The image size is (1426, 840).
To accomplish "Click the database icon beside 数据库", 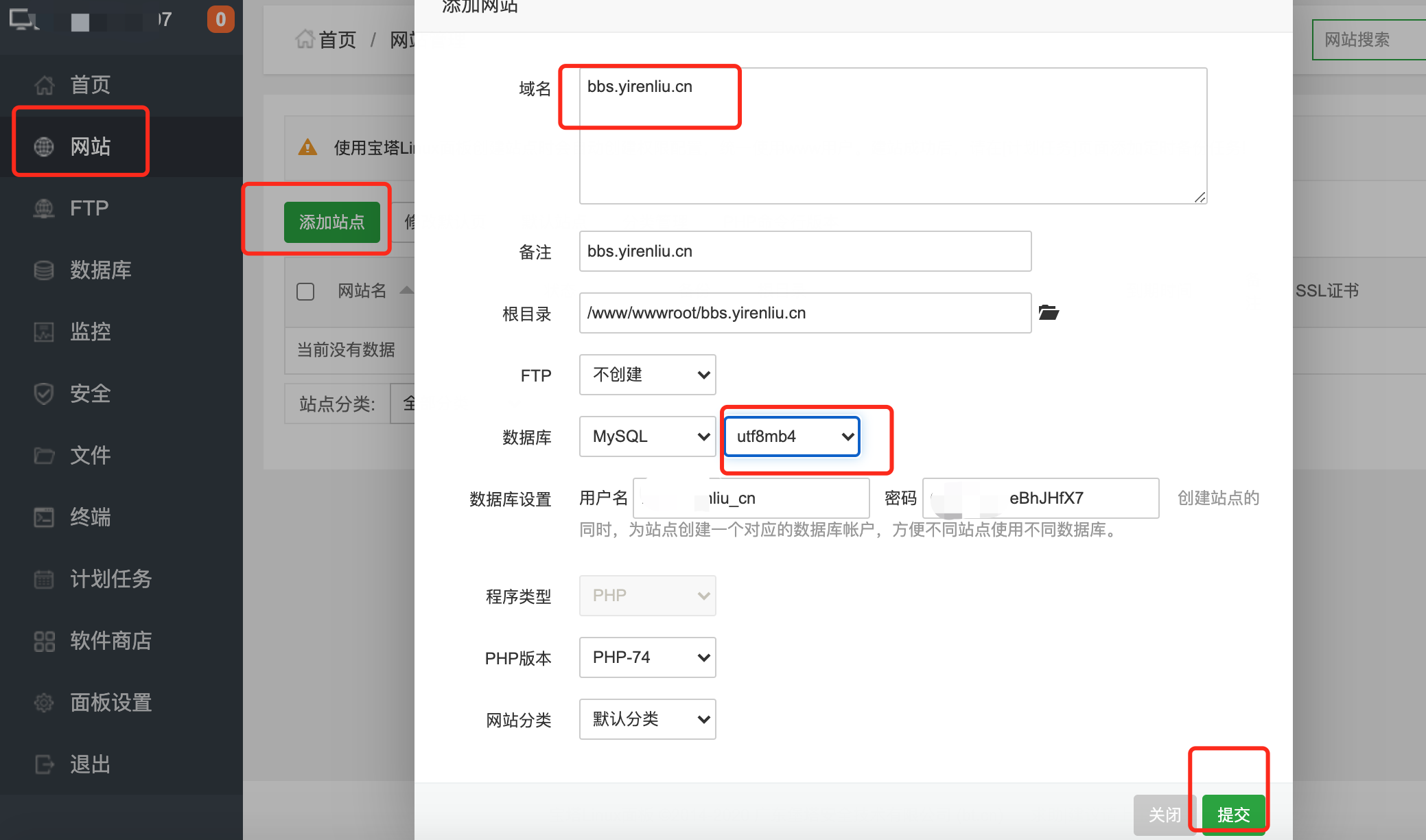I will click(44, 270).
